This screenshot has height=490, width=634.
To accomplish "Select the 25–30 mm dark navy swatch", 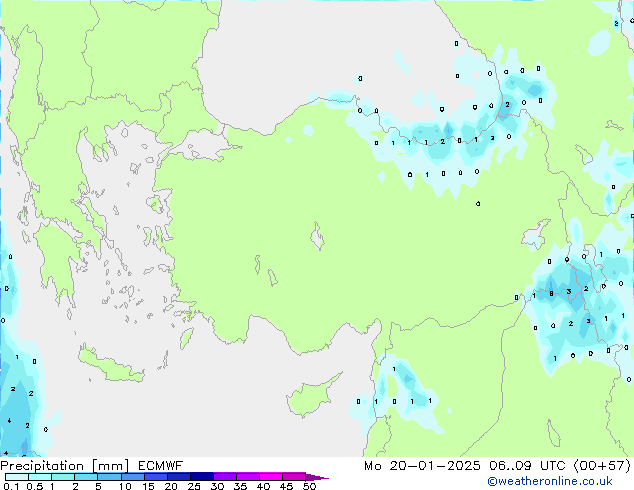I will click(201, 477).
